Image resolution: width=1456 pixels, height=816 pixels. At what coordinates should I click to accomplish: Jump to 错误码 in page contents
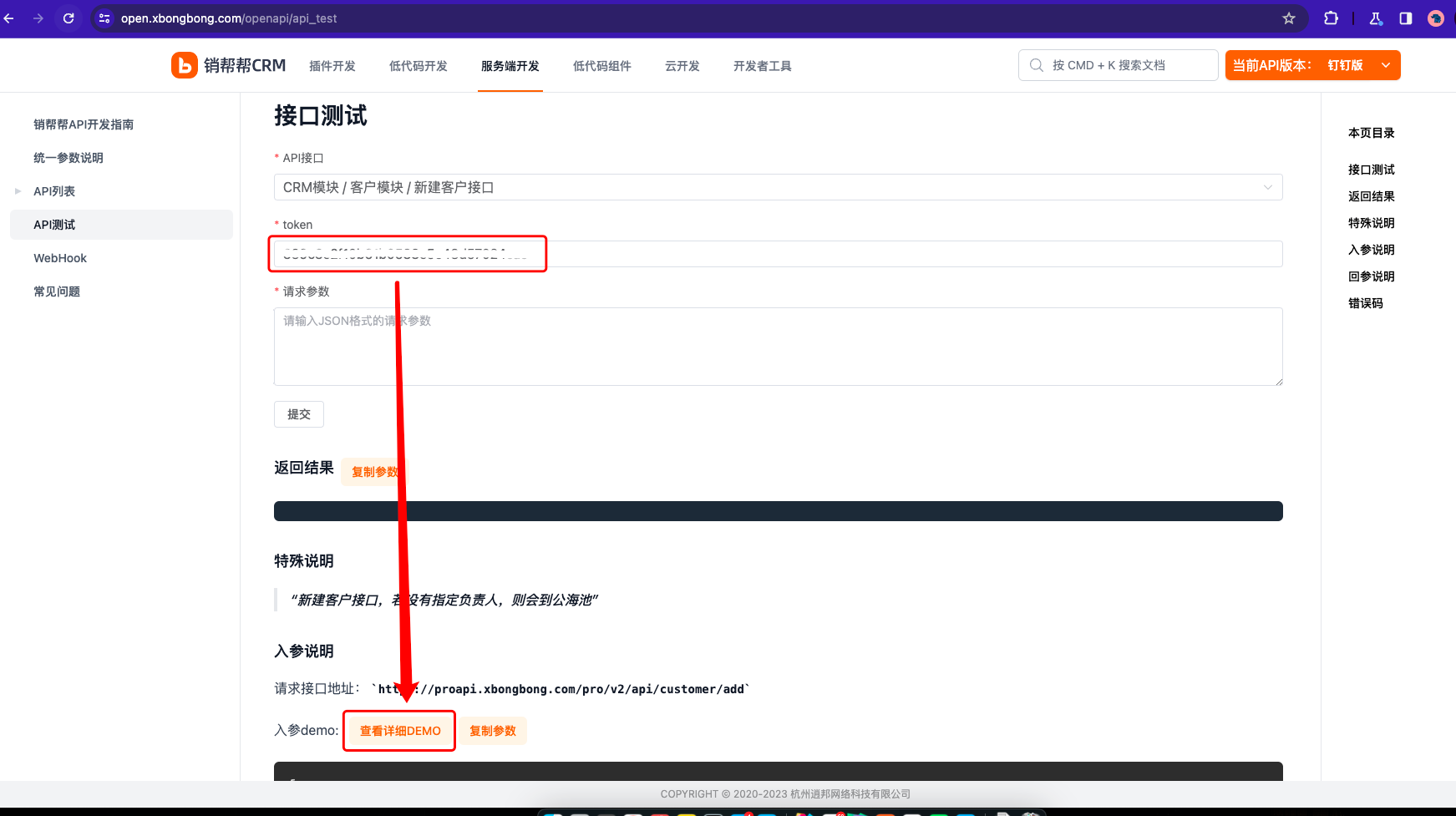[1365, 303]
